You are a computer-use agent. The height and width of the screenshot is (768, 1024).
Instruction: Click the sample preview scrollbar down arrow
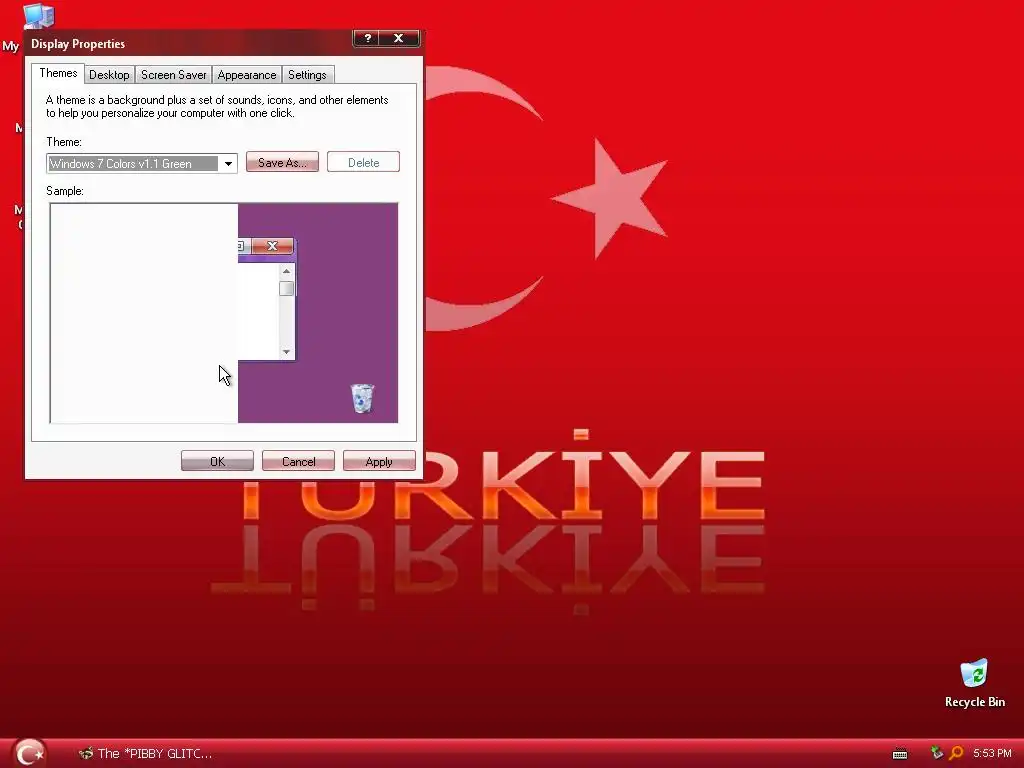click(286, 352)
